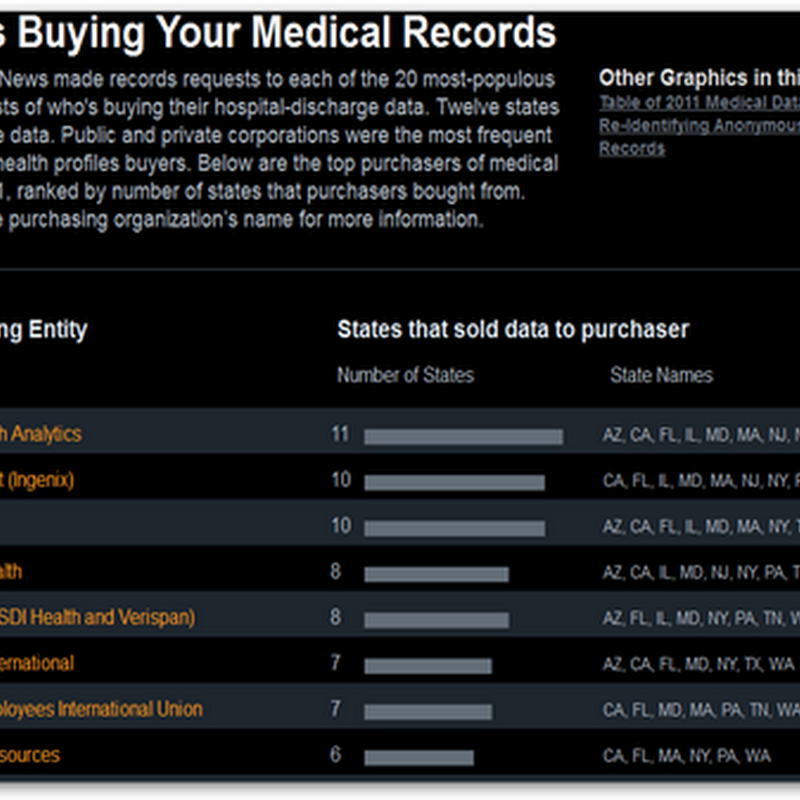
Task: Click the "Number of States" column header
Action: [405, 375]
